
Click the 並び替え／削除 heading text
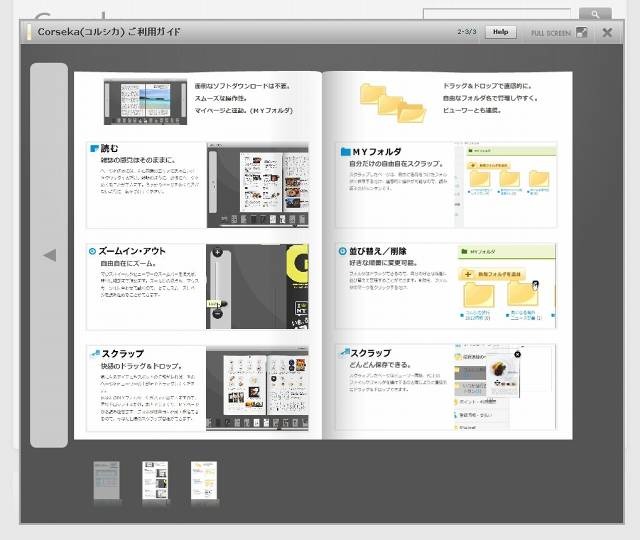tap(378, 251)
